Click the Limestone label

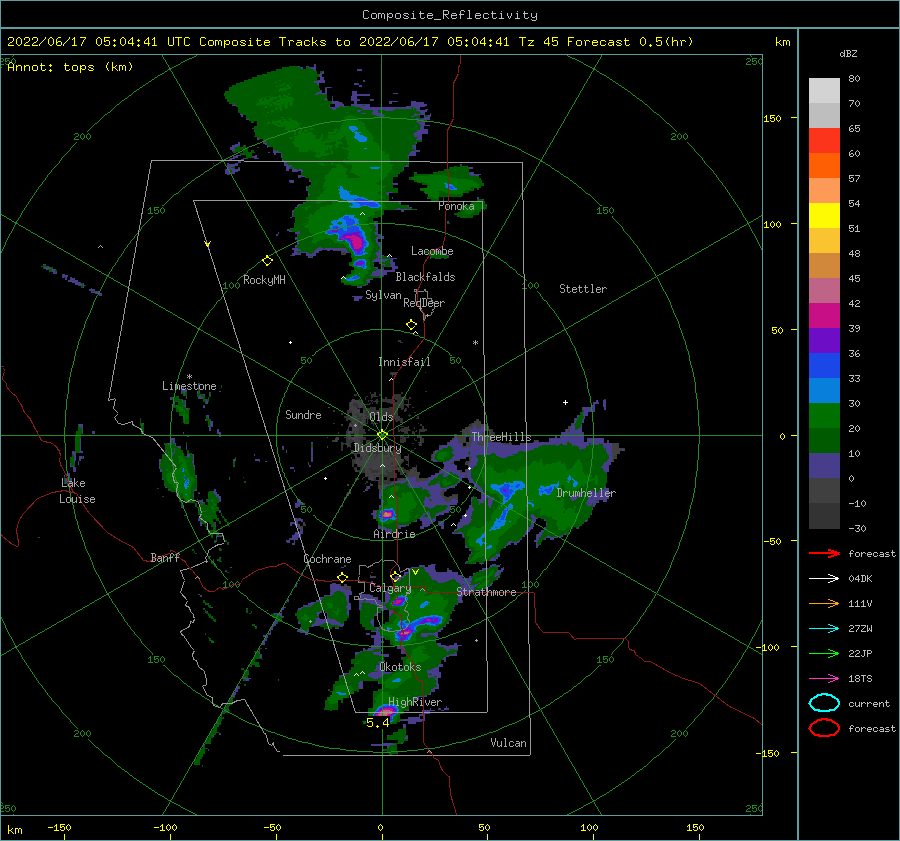[x=189, y=386]
